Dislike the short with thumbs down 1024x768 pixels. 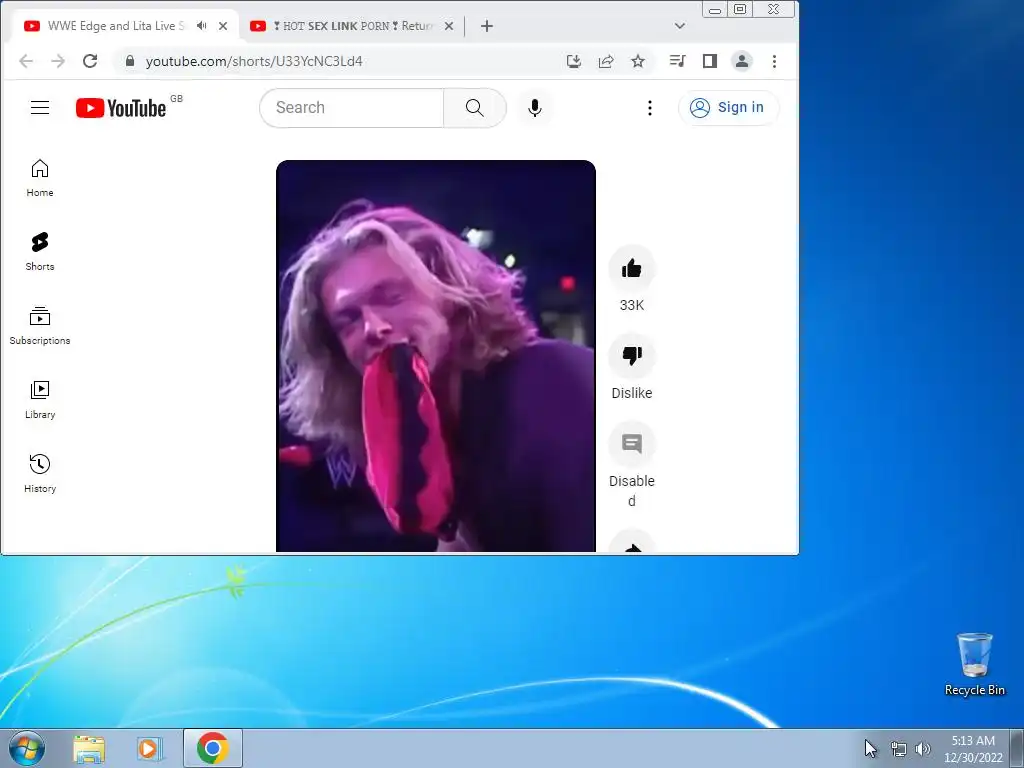(x=632, y=356)
